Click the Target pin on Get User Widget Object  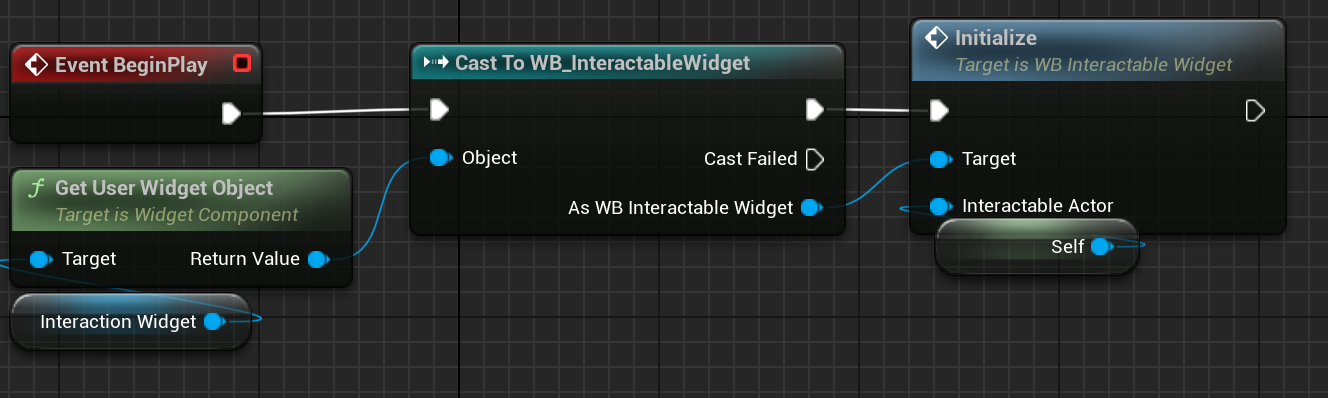pyautogui.click(x=40, y=259)
